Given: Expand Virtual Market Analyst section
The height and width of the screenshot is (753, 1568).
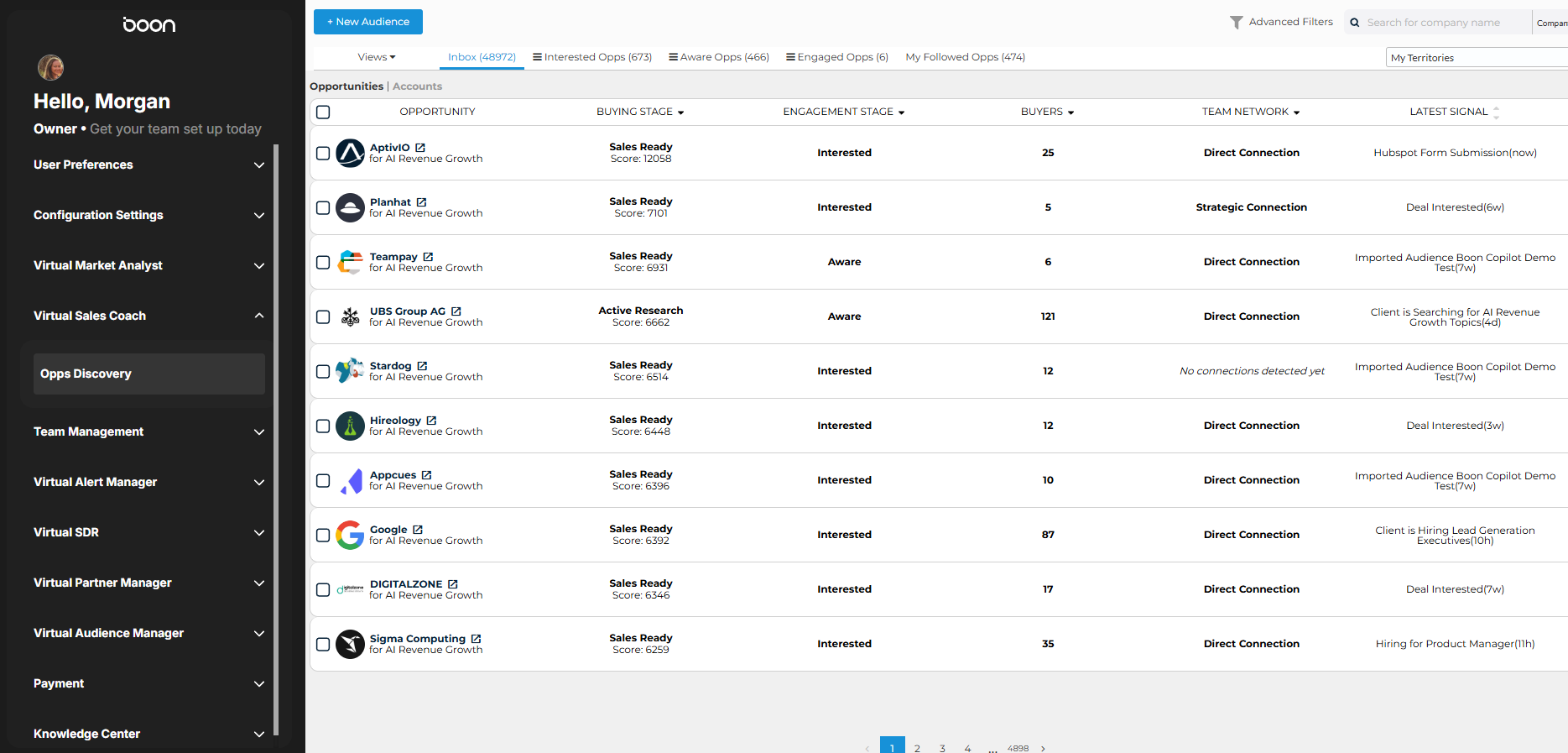Looking at the screenshot, I should [x=148, y=265].
